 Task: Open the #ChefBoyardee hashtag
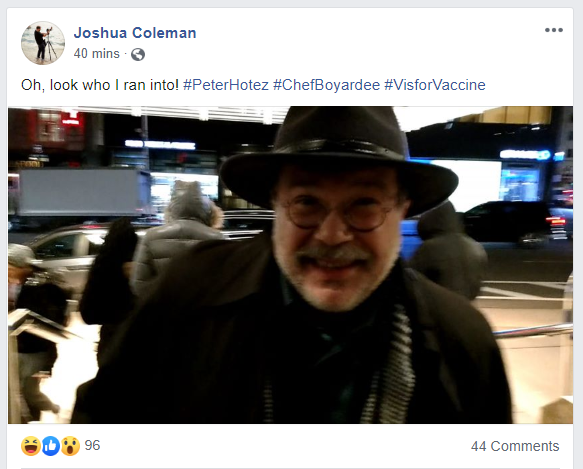(326, 85)
